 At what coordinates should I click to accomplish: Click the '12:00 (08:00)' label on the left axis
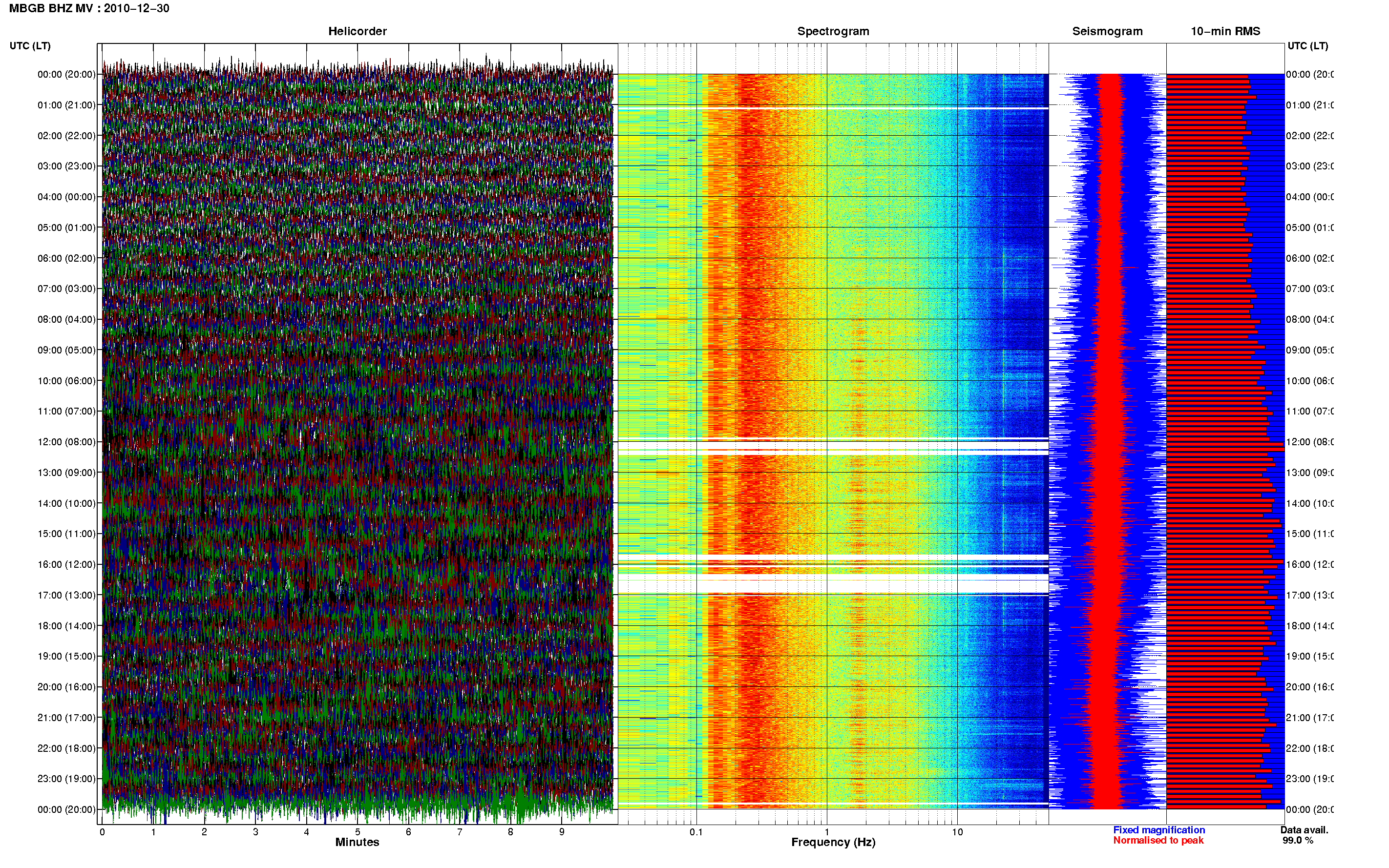pos(66,442)
